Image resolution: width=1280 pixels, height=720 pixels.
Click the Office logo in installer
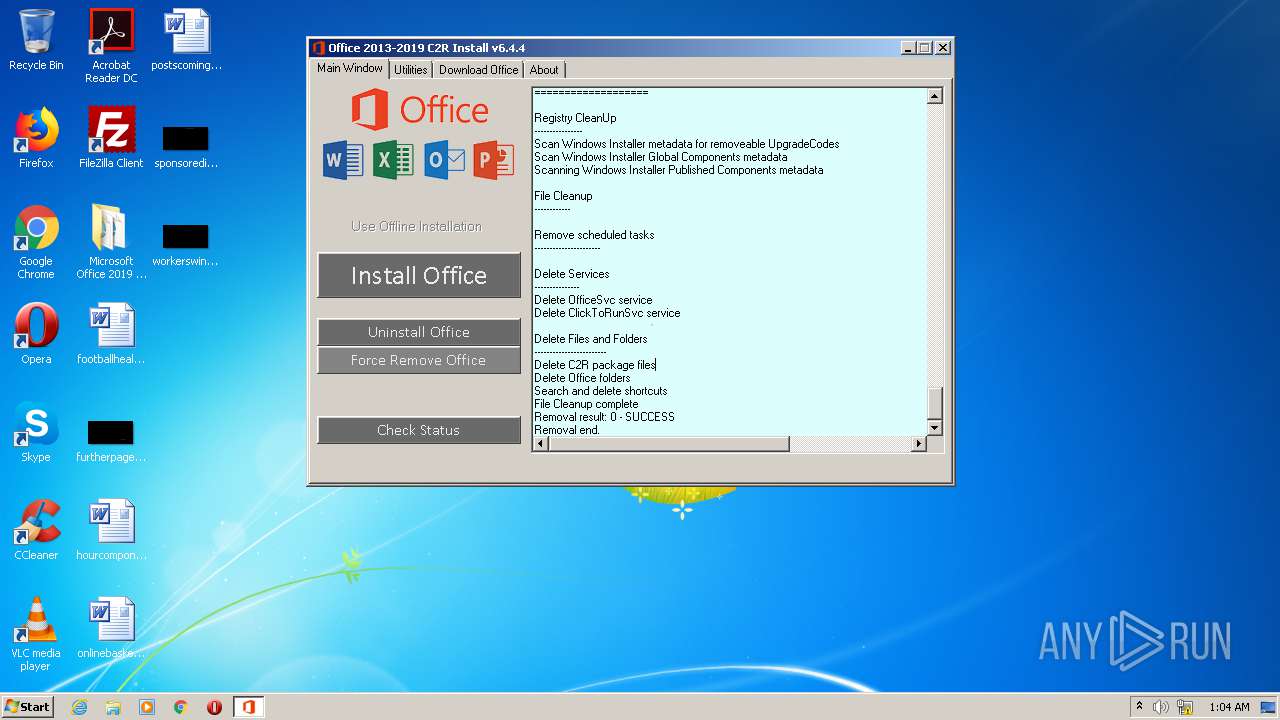point(420,109)
